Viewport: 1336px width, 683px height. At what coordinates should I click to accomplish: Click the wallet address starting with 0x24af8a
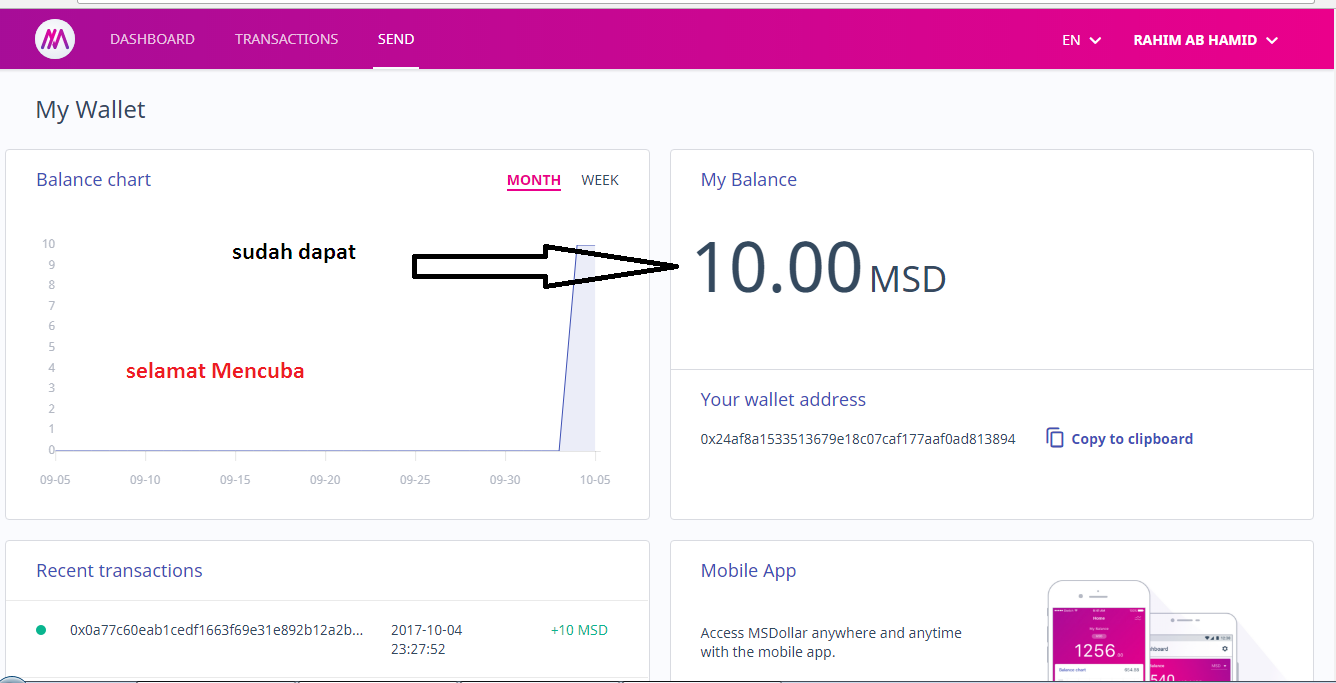857,438
